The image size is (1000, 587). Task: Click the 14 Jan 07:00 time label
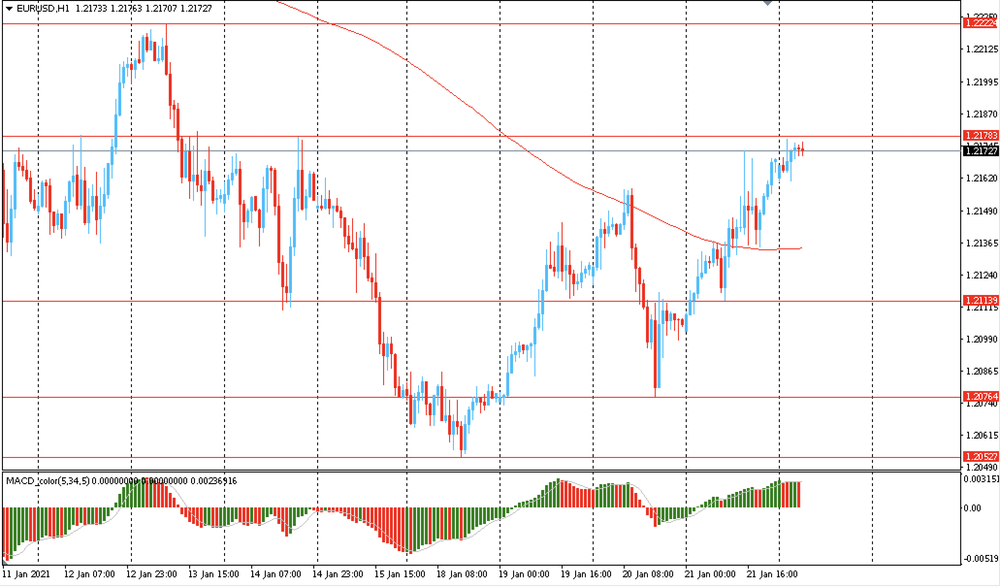(x=276, y=574)
